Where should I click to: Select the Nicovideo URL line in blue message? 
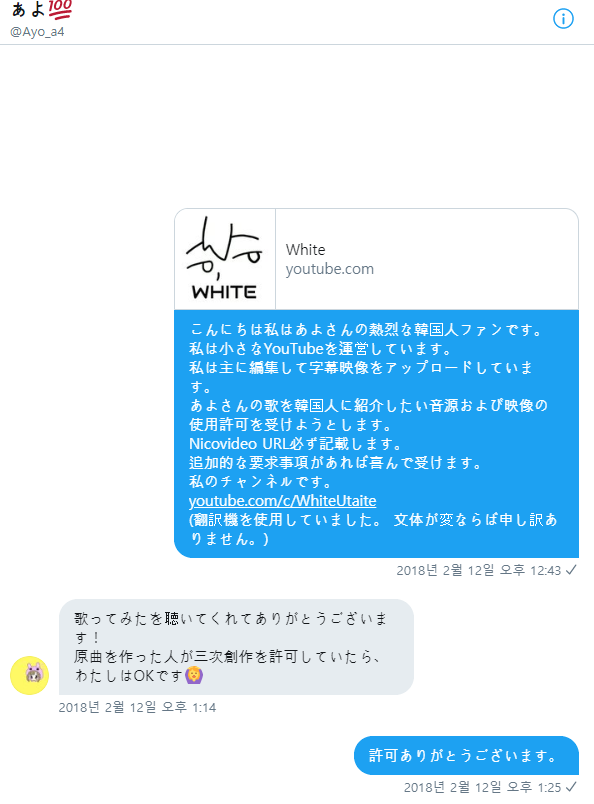[295, 444]
